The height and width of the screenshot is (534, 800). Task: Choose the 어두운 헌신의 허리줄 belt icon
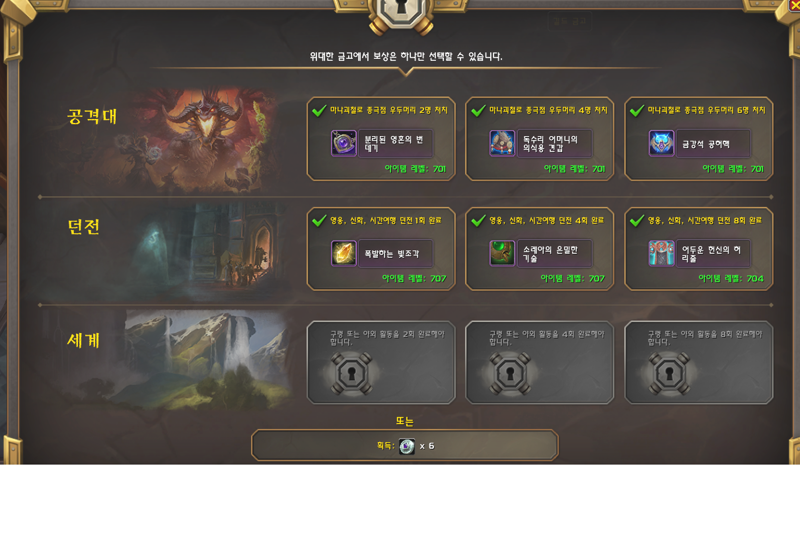click(x=661, y=253)
